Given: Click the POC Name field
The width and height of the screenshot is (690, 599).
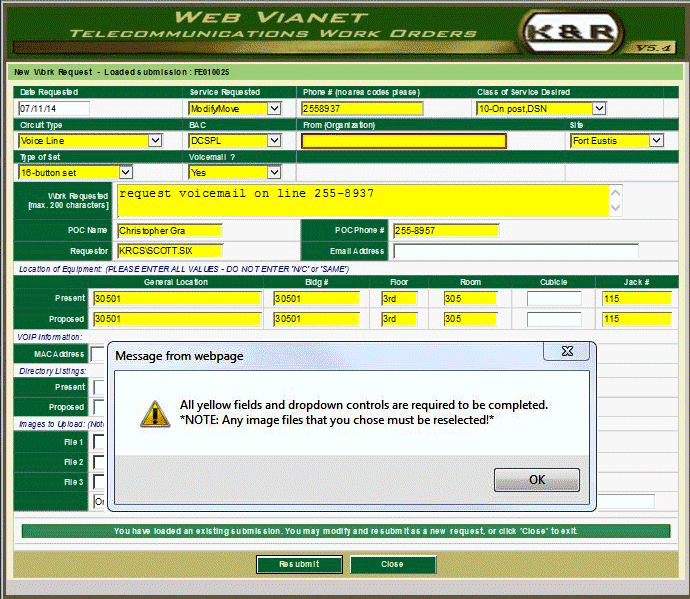Looking at the screenshot, I should 170,231.
